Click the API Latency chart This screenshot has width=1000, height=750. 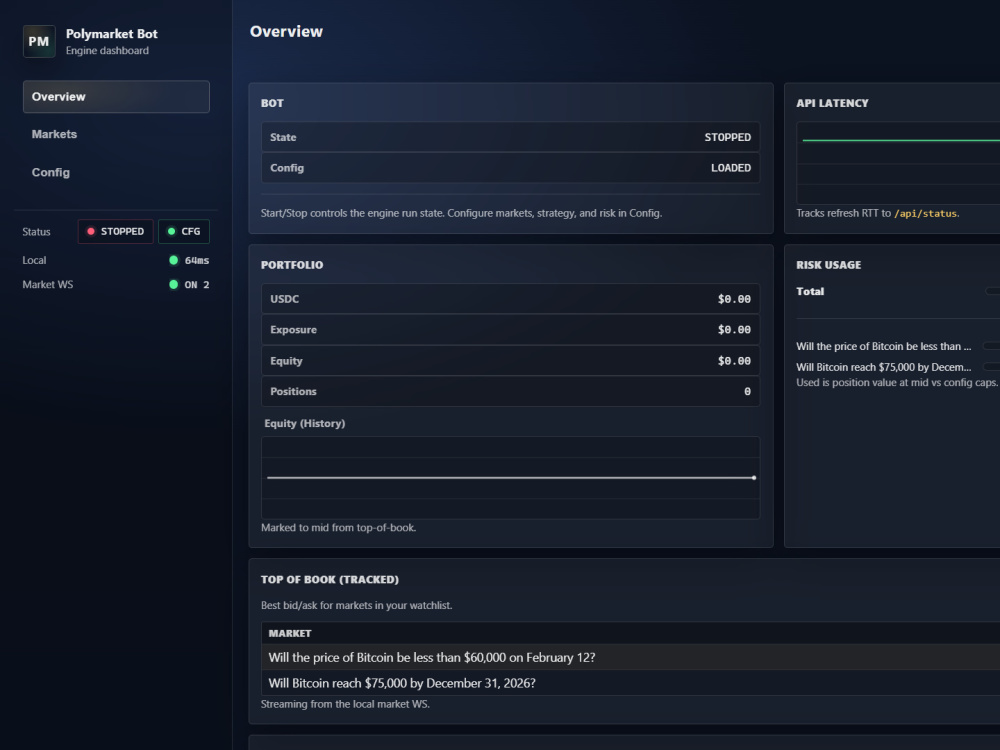click(x=898, y=163)
